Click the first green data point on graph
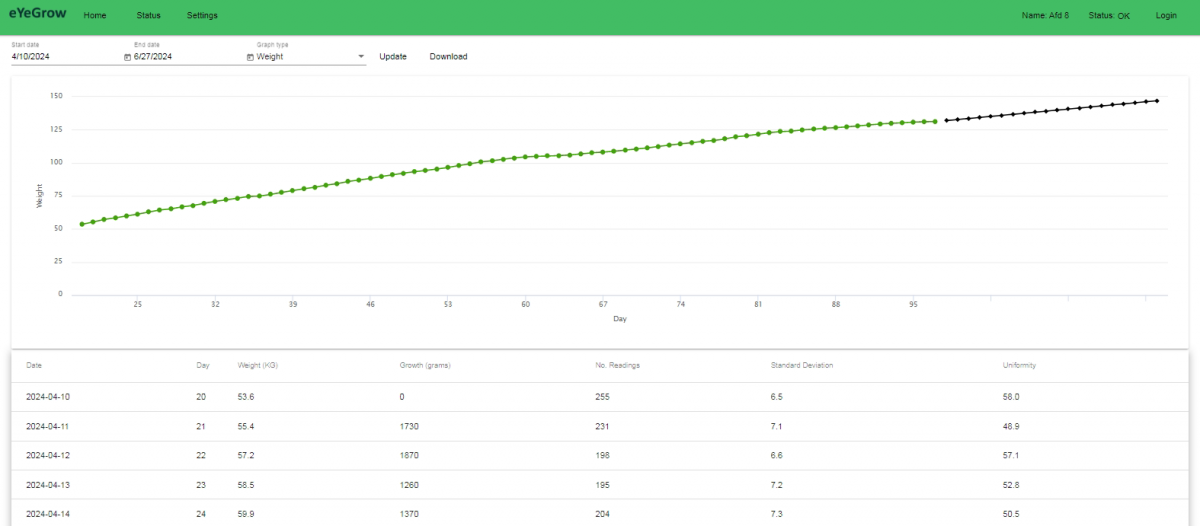Image resolution: width=1200 pixels, height=526 pixels. [x=82, y=224]
